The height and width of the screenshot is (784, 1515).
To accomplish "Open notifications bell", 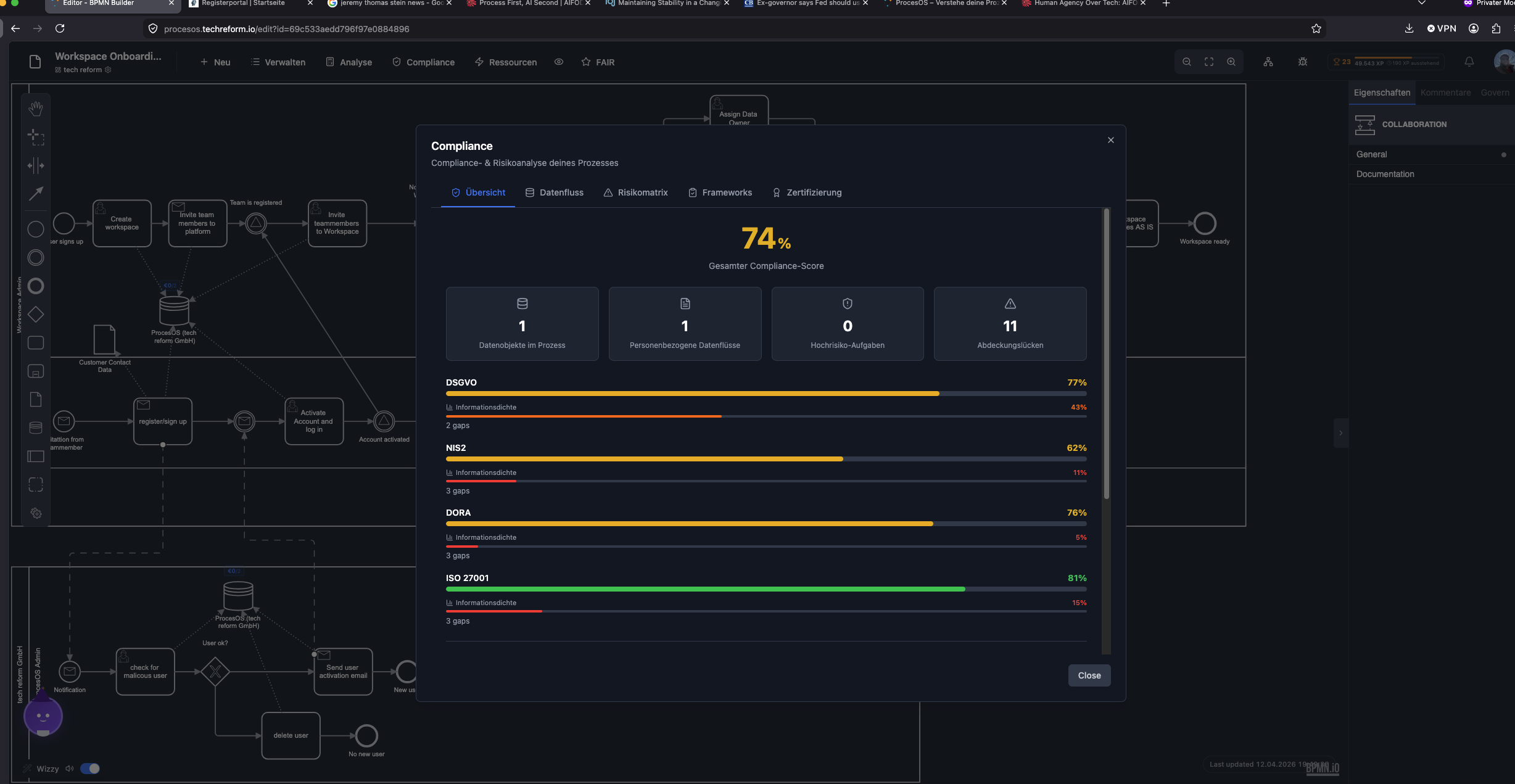I will point(1469,62).
